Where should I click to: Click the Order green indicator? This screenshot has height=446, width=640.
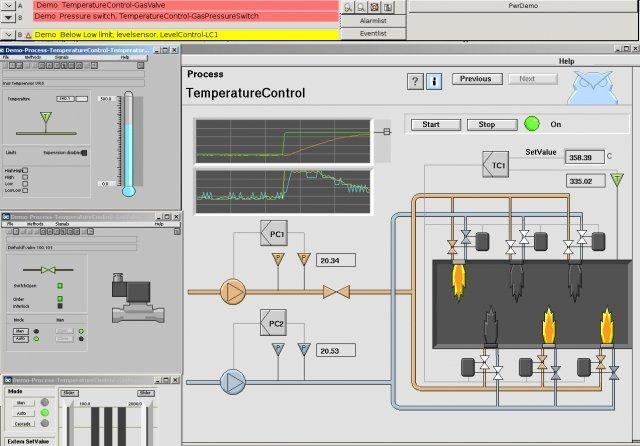click(x=60, y=299)
